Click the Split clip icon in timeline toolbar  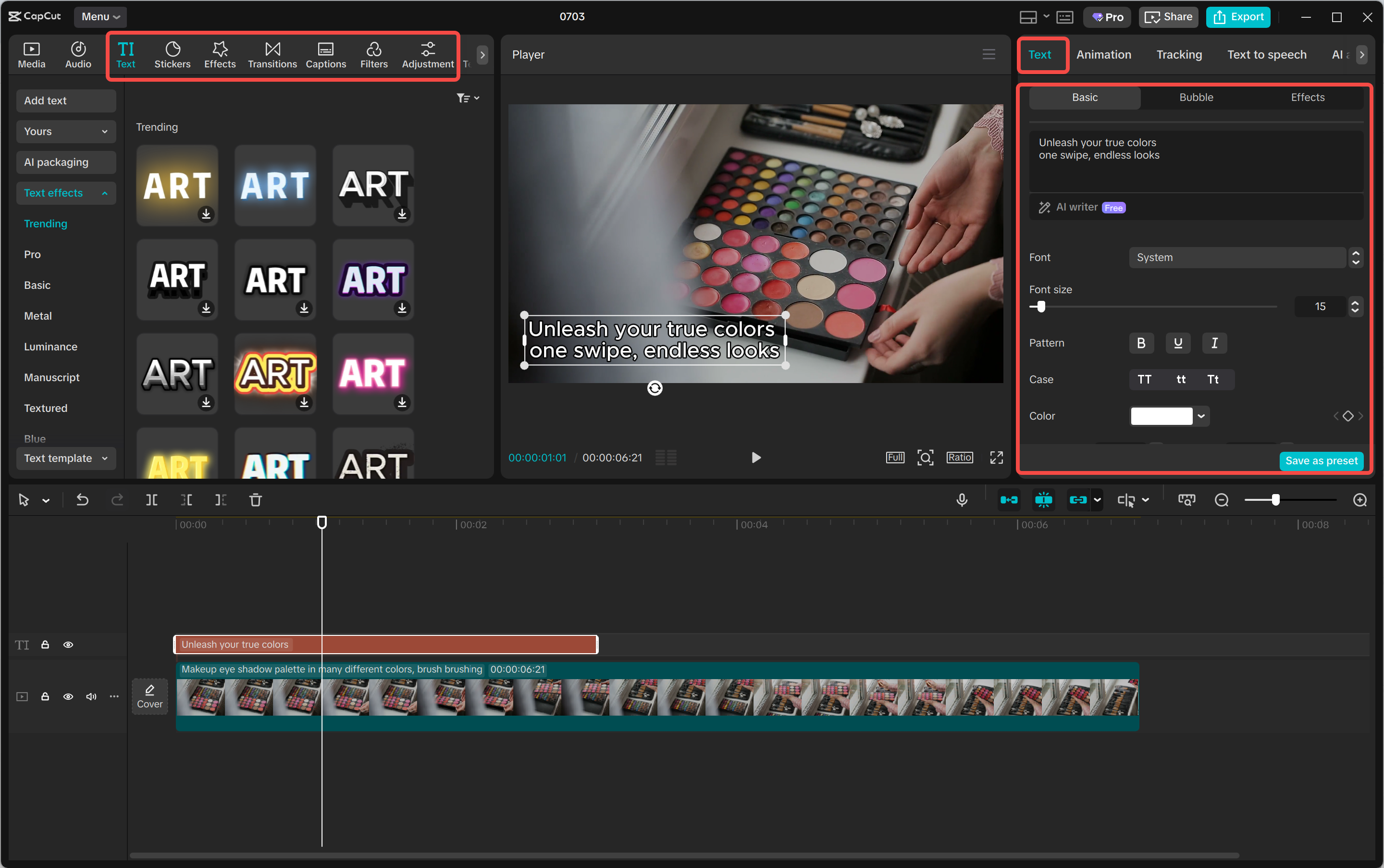pos(151,500)
